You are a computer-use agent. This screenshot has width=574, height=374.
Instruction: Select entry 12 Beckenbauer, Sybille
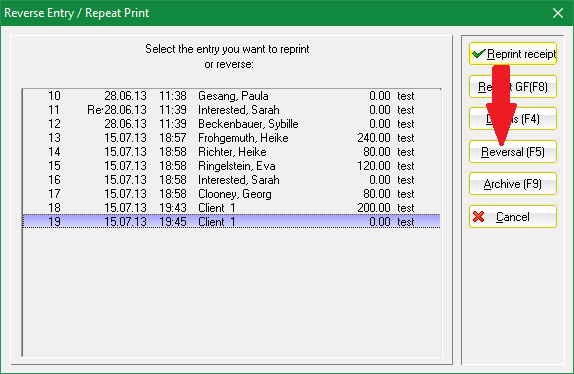[x=231, y=124]
